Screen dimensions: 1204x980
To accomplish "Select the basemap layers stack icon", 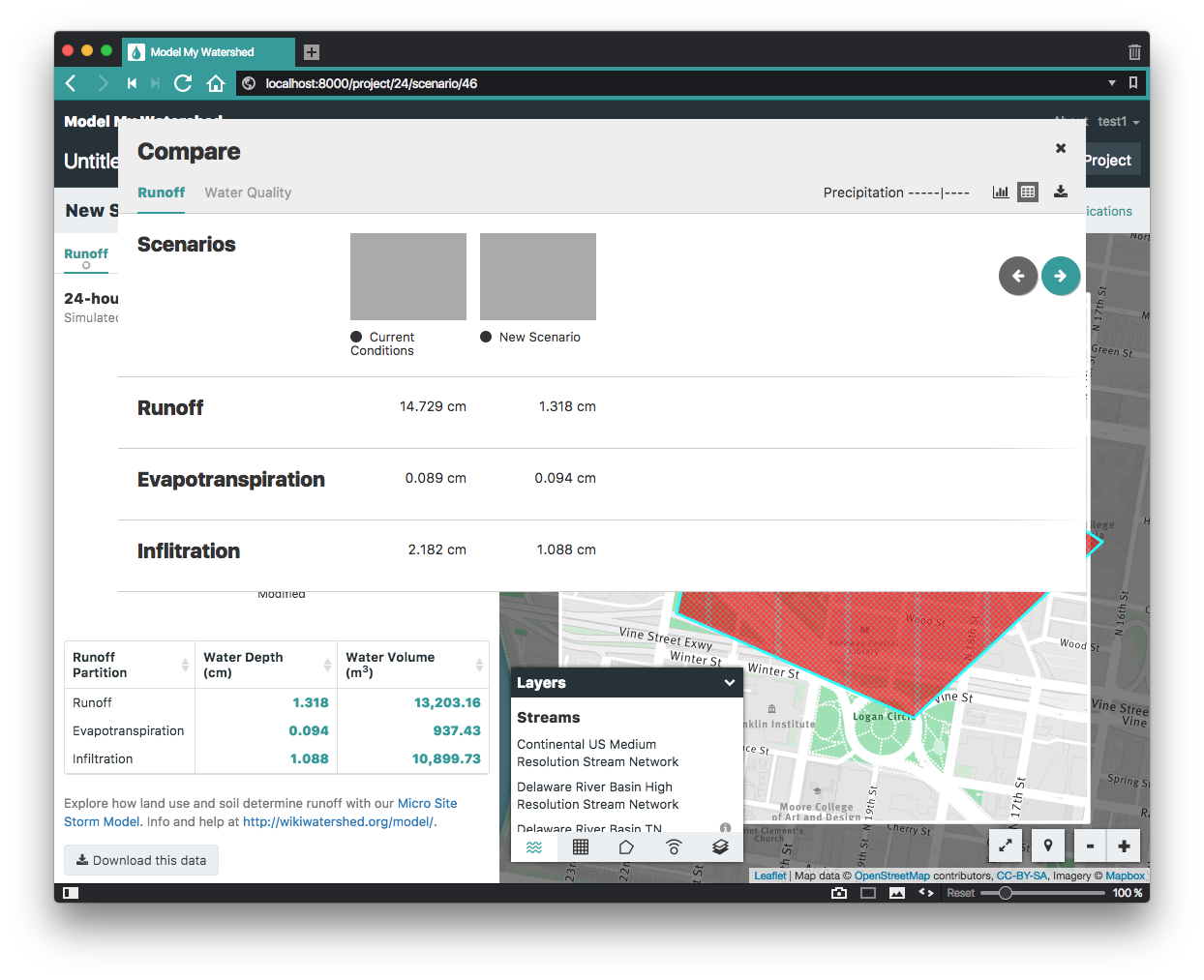I will (x=720, y=846).
